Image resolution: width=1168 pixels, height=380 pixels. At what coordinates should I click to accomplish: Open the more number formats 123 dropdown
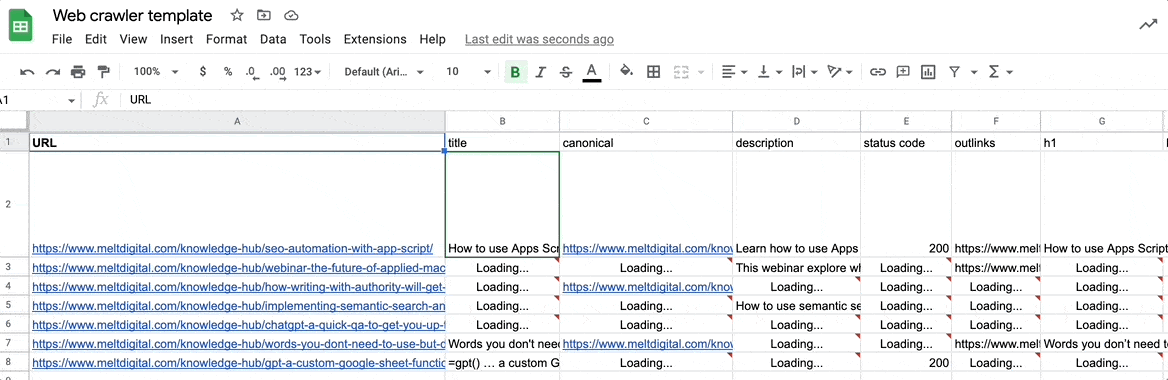click(308, 72)
